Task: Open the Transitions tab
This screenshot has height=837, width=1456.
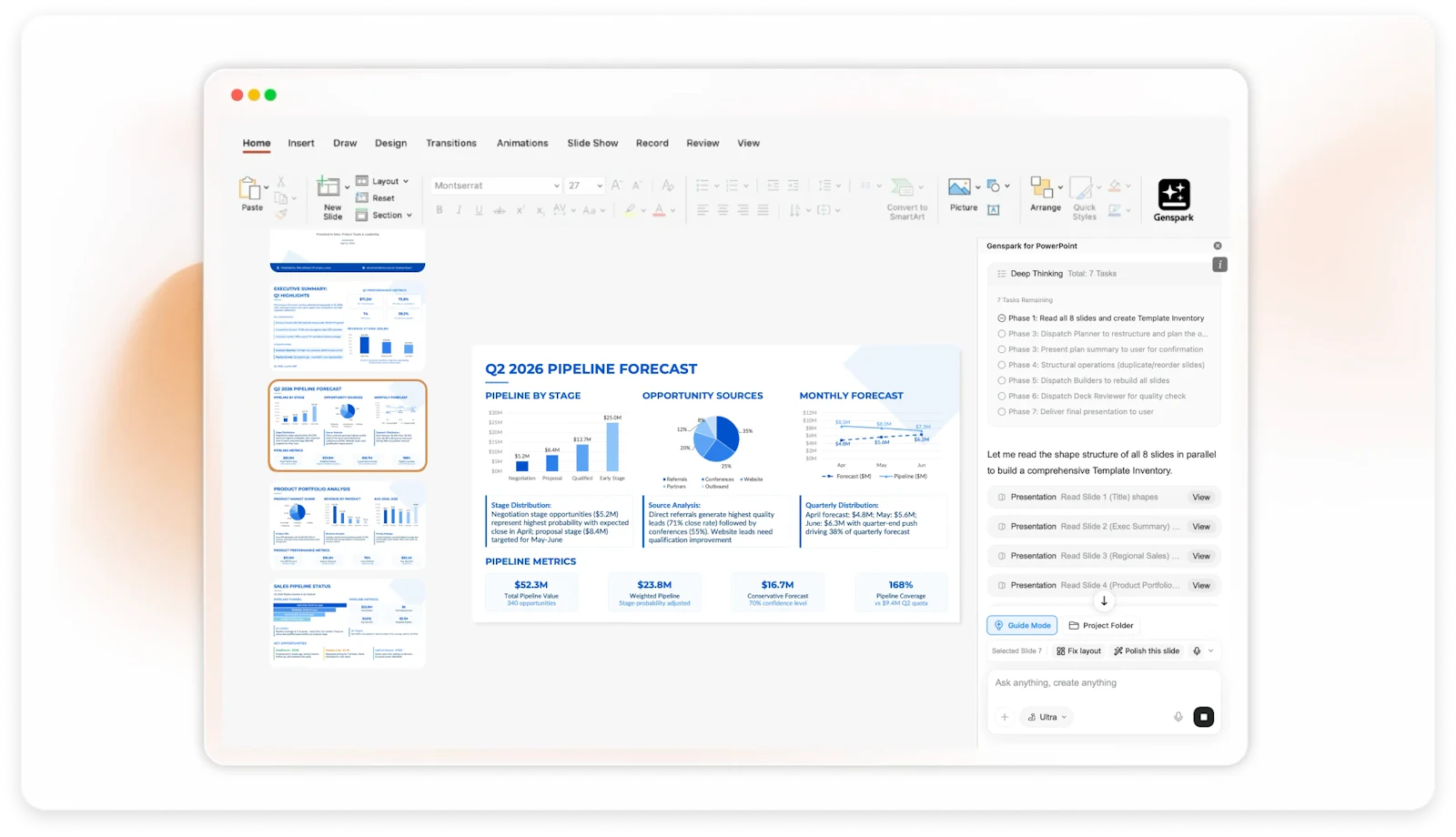Action: tap(451, 143)
